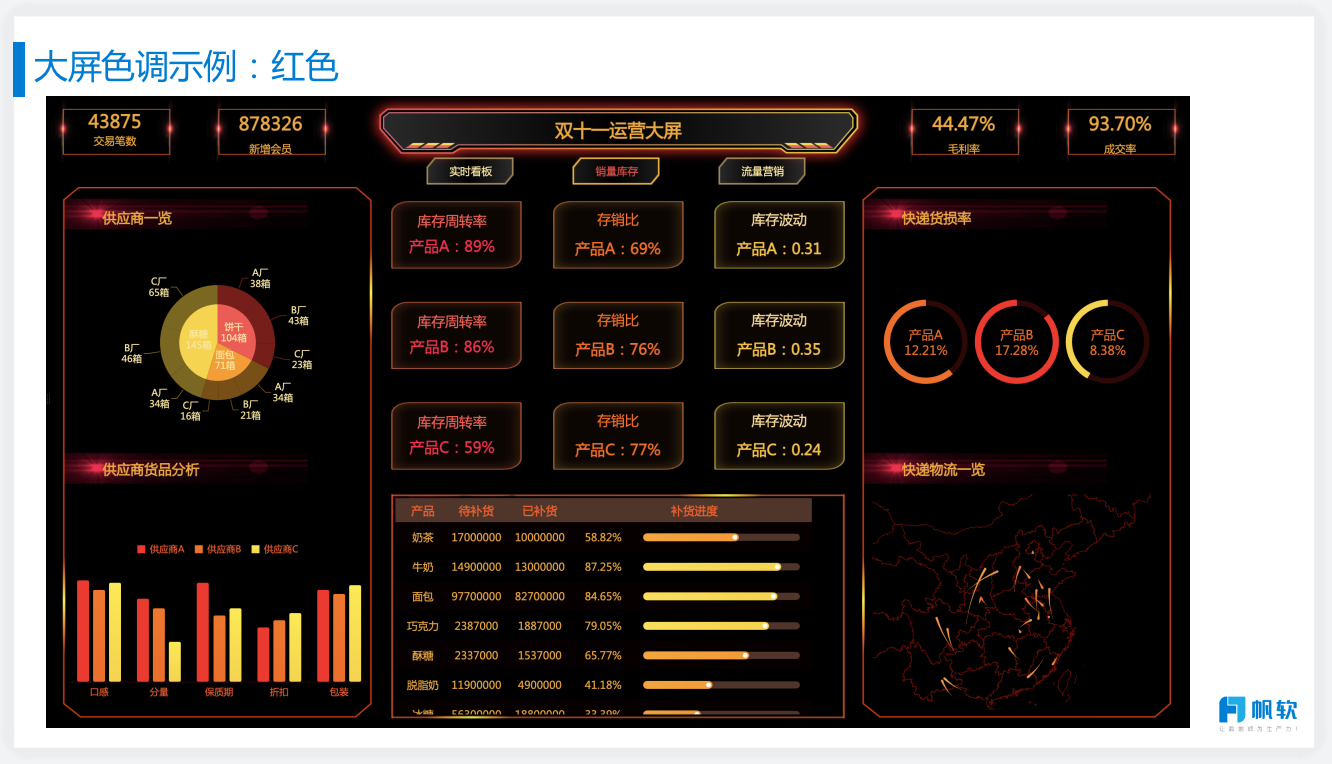Click the 包装 bar chart category label
Viewport: 1332px width, 764px height.
[x=339, y=692]
